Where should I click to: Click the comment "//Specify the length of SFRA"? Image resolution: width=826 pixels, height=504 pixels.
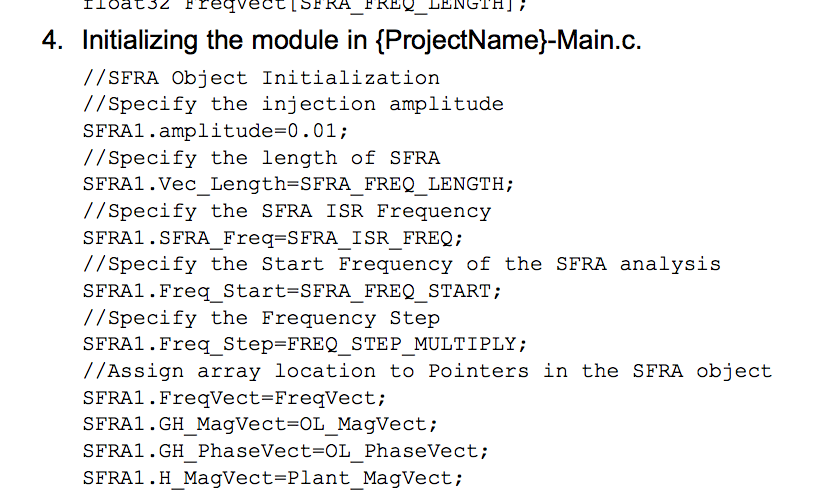261,158
